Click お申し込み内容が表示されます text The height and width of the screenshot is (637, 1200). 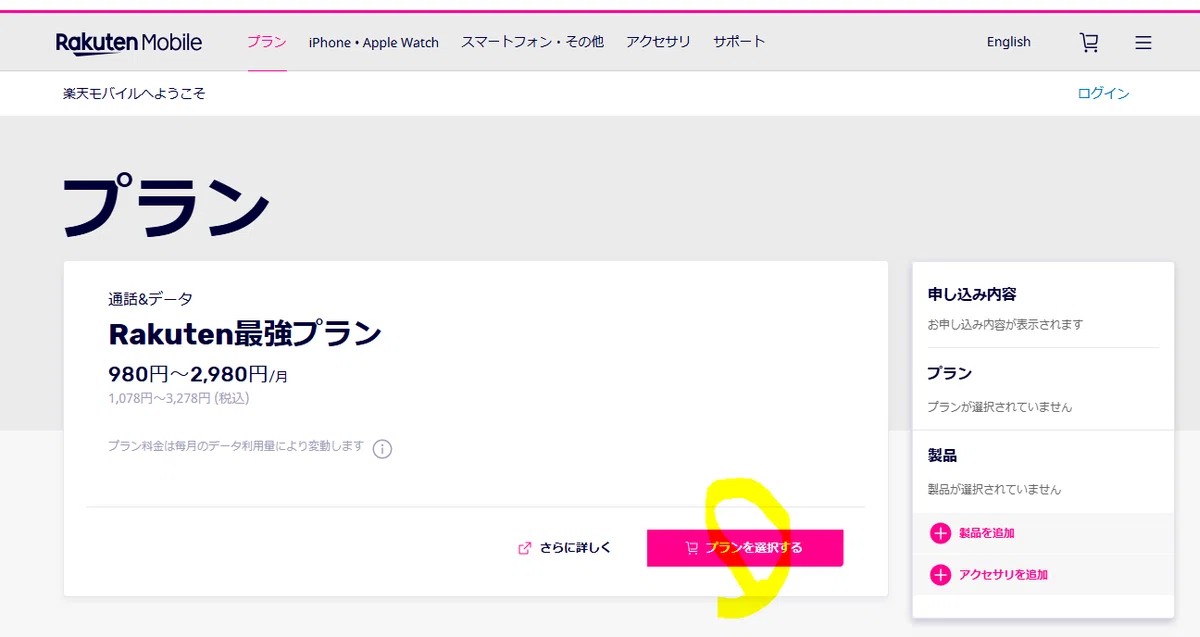click(1005, 325)
